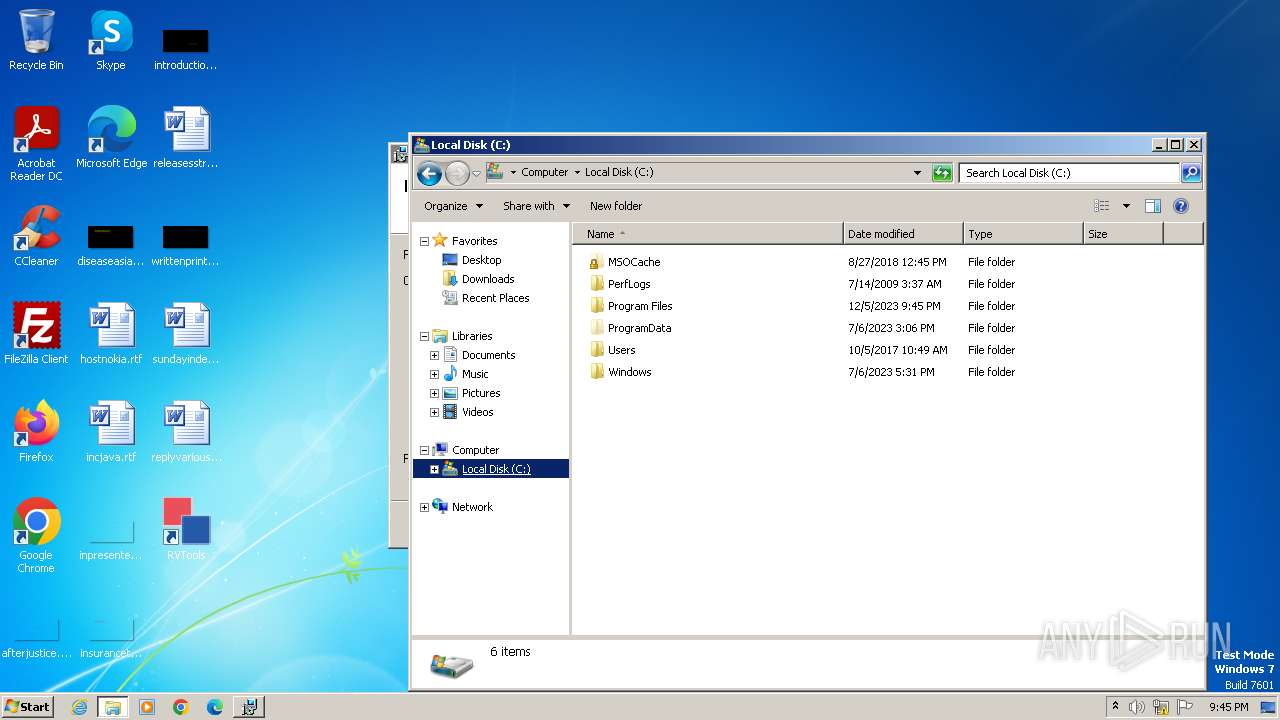1280x720 pixels.
Task: Open the Computer breadcrumb dropdown arrow
Action: coord(577,172)
